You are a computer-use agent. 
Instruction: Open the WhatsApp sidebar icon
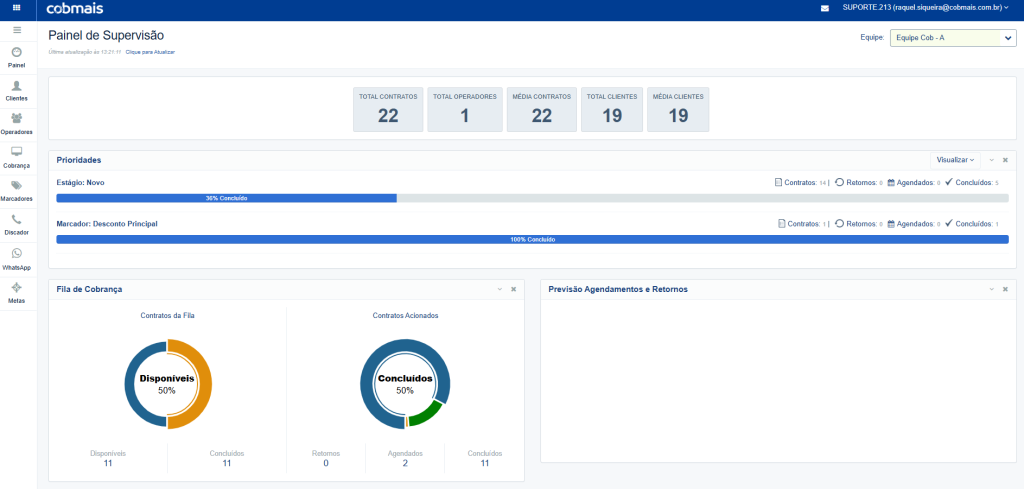[17, 253]
